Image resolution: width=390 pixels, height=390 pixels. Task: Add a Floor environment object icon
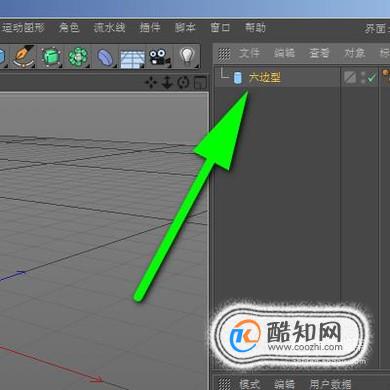point(132,59)
